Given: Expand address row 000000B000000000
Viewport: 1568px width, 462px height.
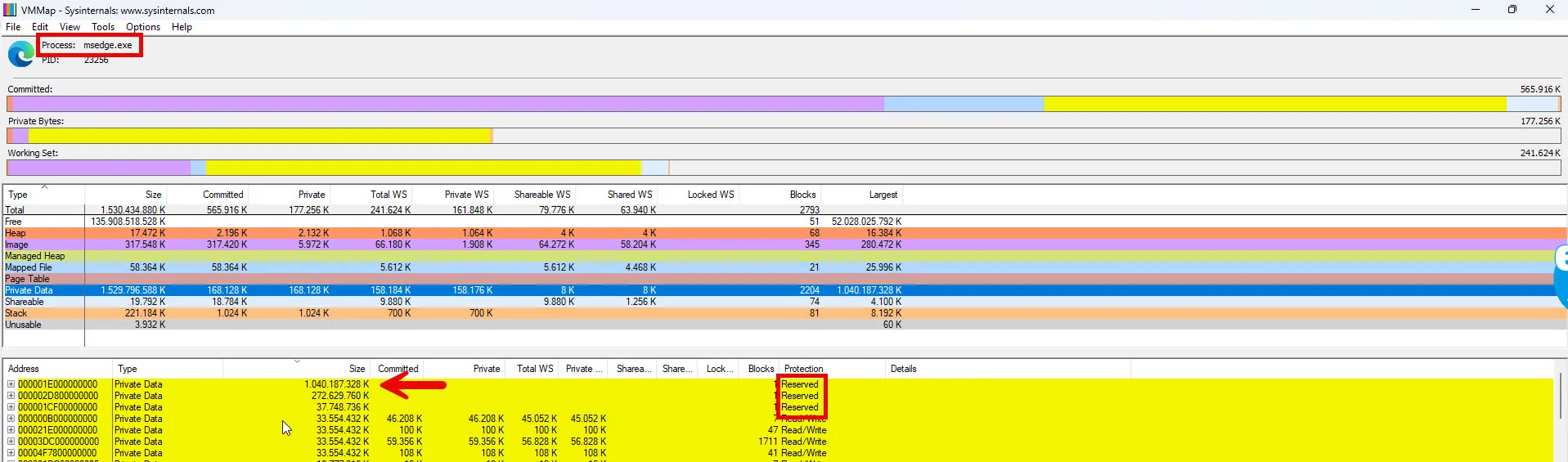Looking at the screenshot, I should pyautogui.click(x=11, y=419).
